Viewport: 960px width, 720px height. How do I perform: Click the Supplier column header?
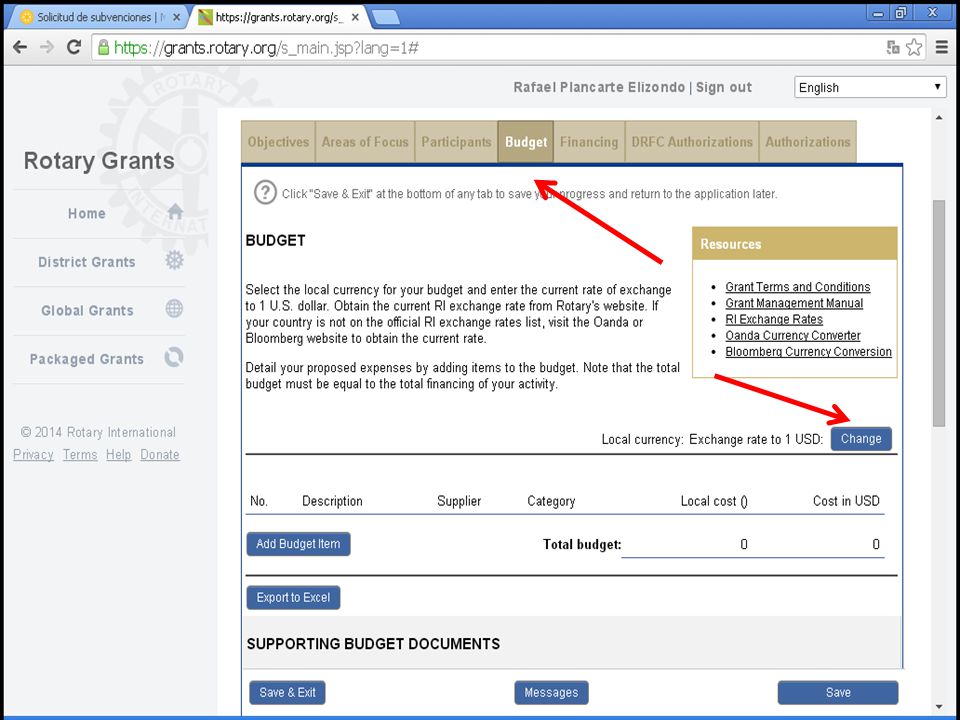pyautogui.click(x=459, y=501)
